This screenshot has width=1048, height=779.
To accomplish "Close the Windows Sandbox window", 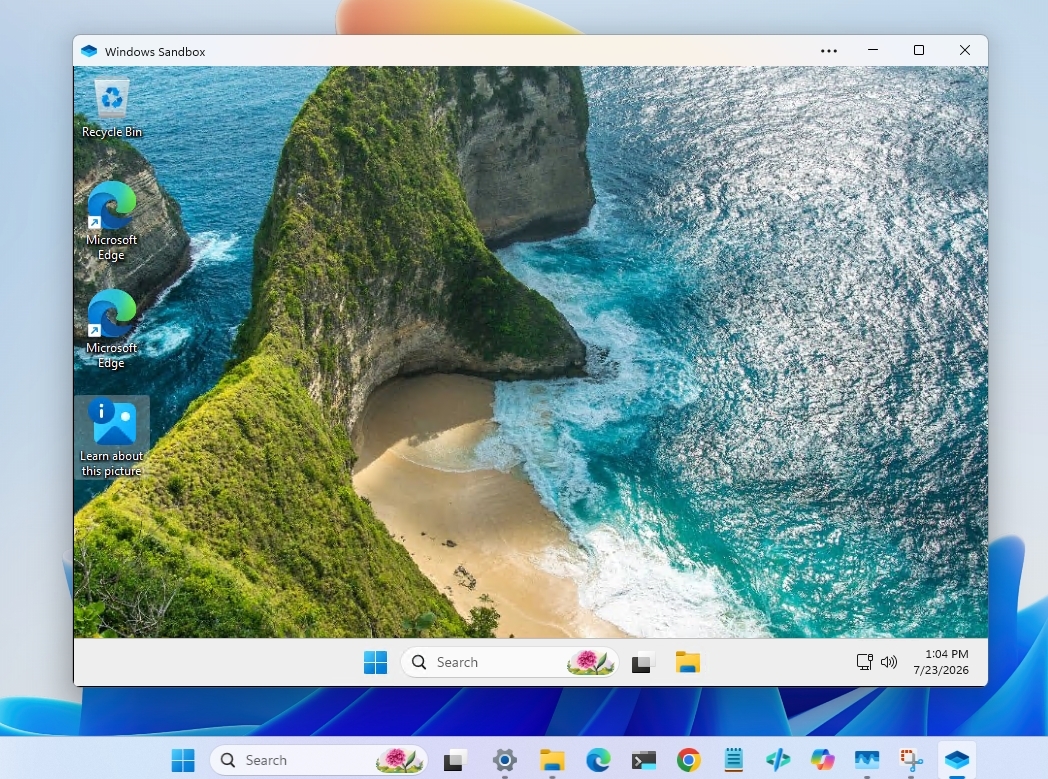I will 964,50.
